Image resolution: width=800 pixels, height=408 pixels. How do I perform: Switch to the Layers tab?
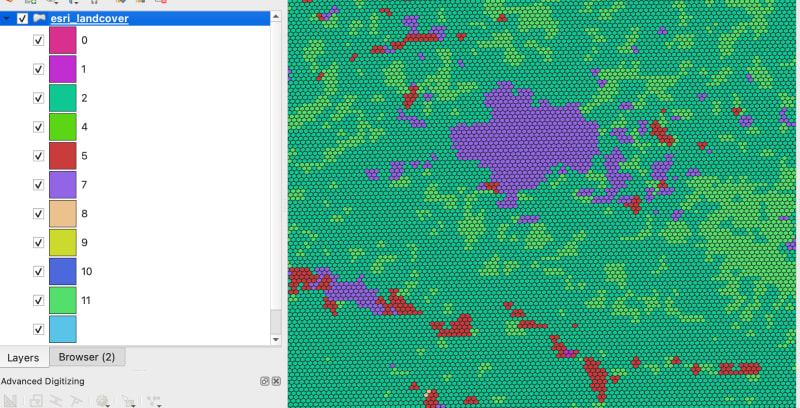23,357
